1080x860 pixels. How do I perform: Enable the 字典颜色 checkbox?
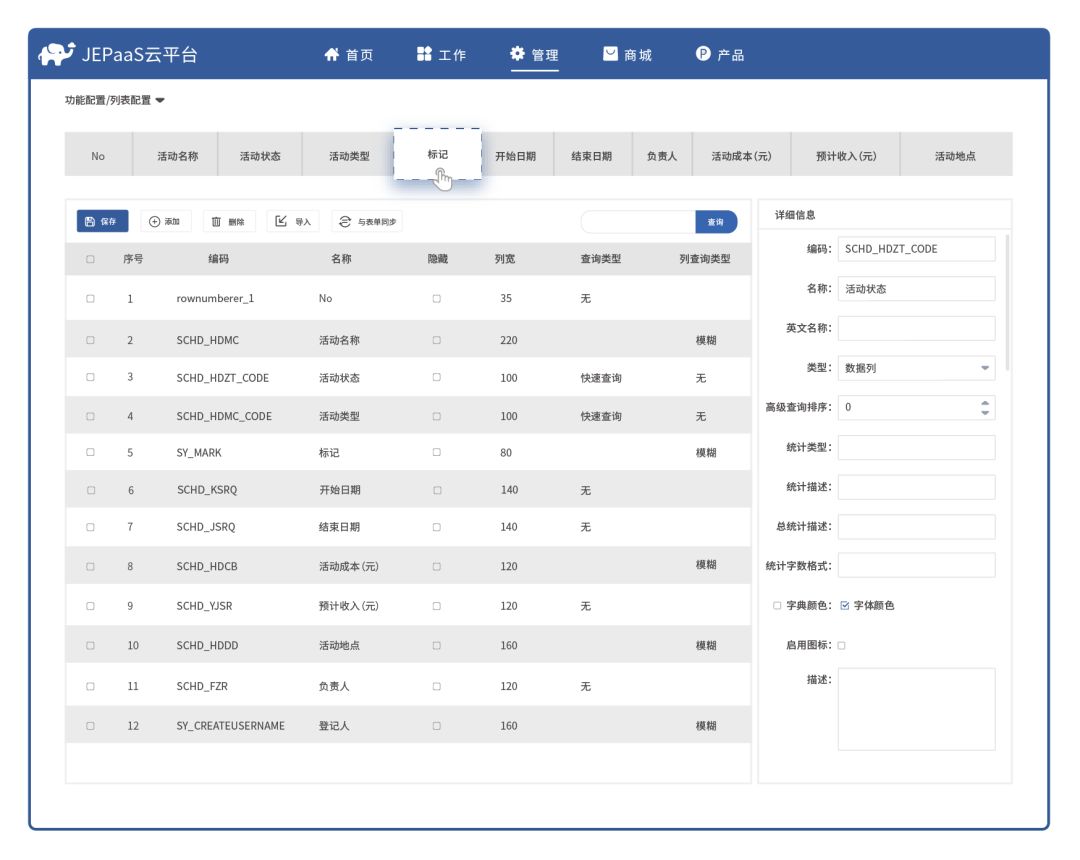(779, 603)
